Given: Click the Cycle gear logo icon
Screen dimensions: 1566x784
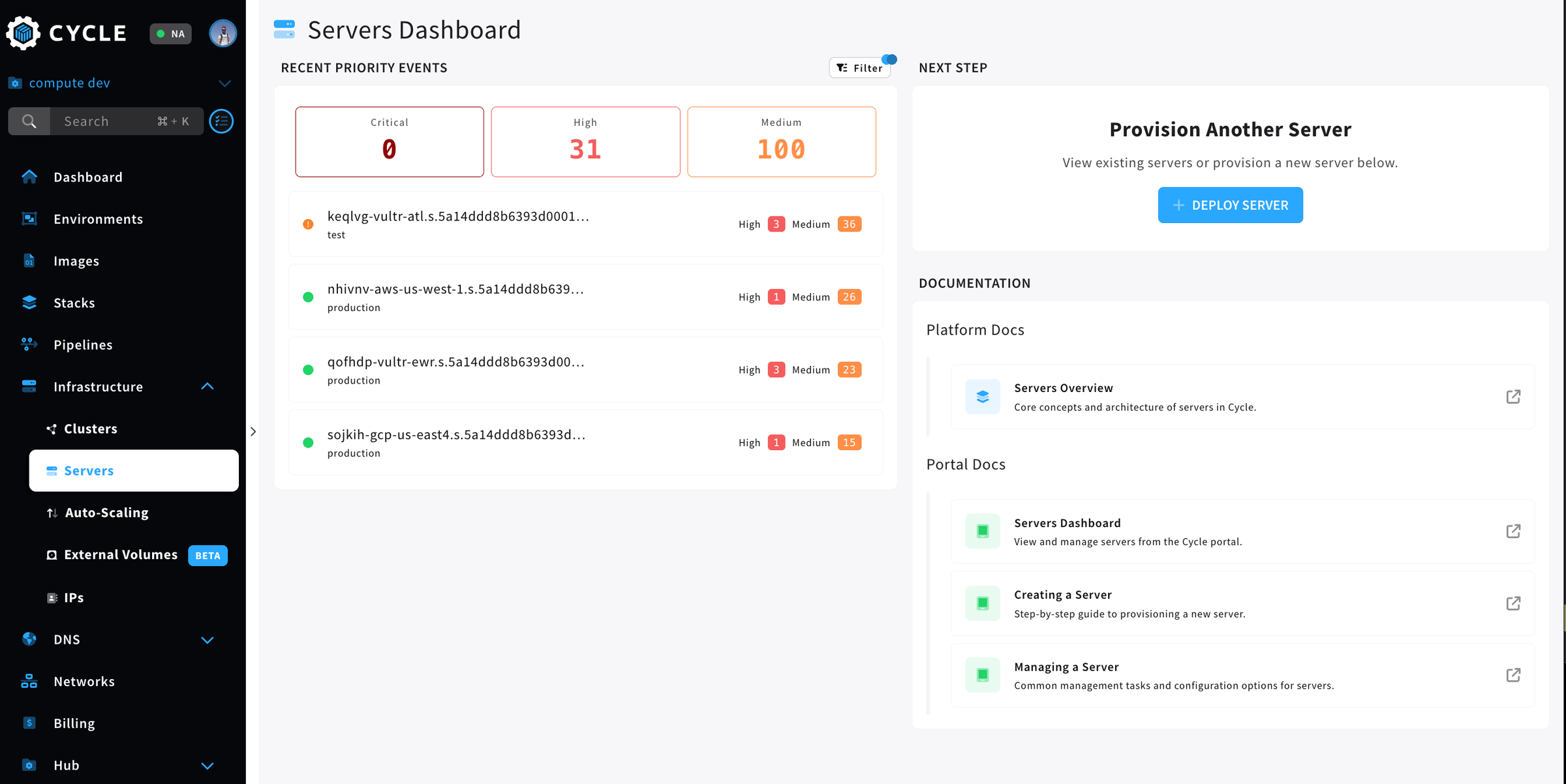Looking at the screenshot, I should [x=23, y=33].
